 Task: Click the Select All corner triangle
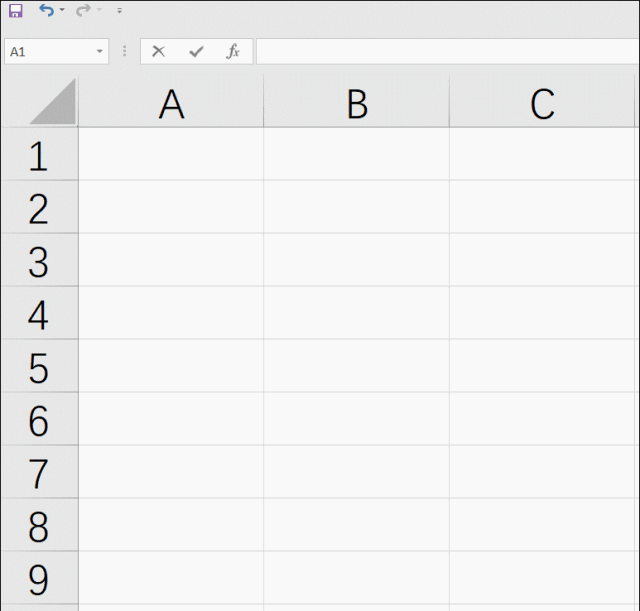pos(53,103)
